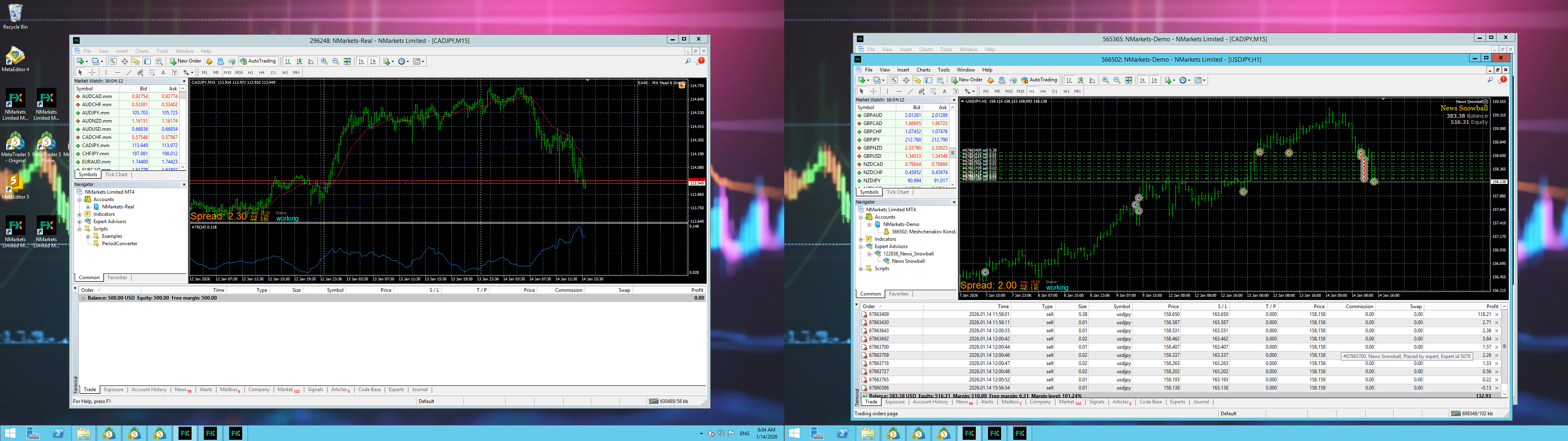
Task: Expand Examples folder in NMarkets-Real Navigator
Action: point(88,236)
